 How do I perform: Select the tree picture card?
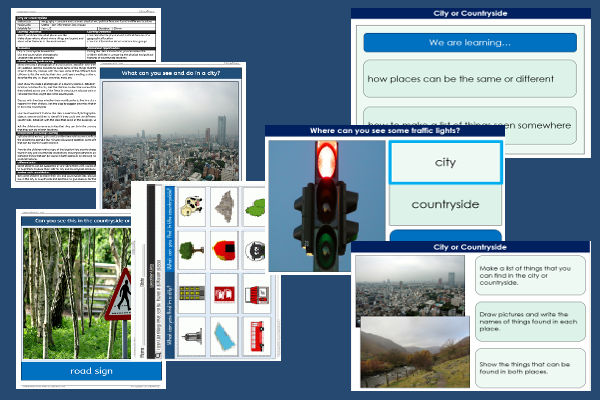coord(191,250)
